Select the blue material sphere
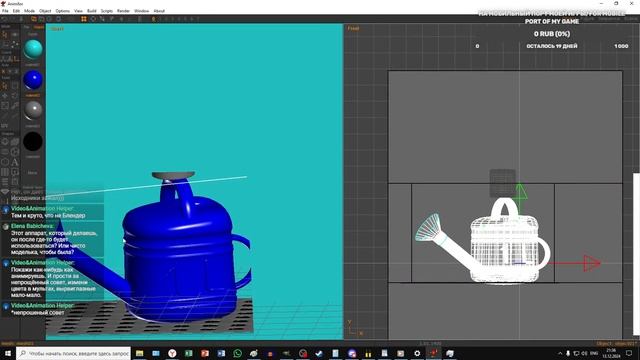 click(x=33, y=80)
